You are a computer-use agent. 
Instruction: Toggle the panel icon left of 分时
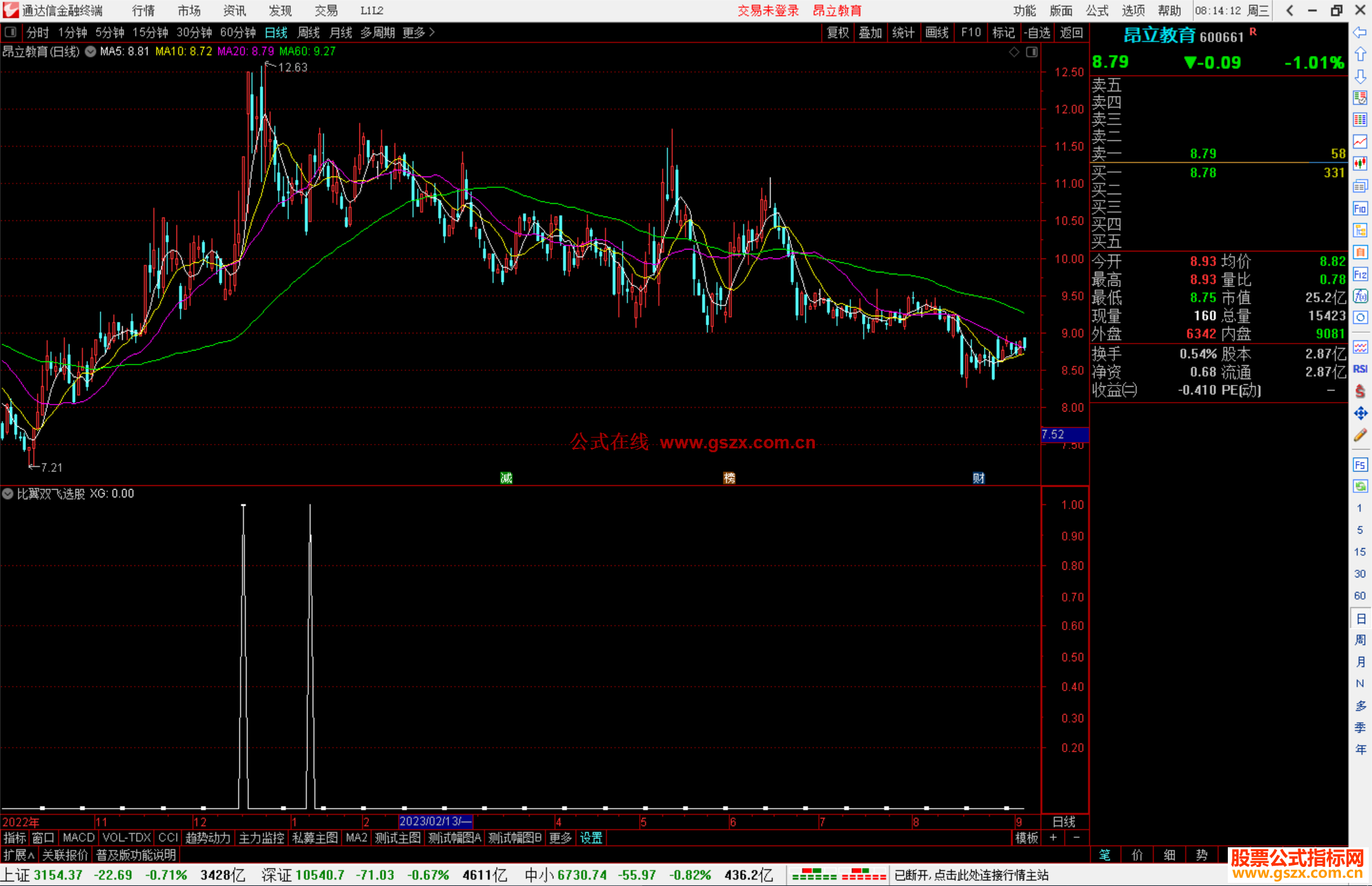point(11,32)
